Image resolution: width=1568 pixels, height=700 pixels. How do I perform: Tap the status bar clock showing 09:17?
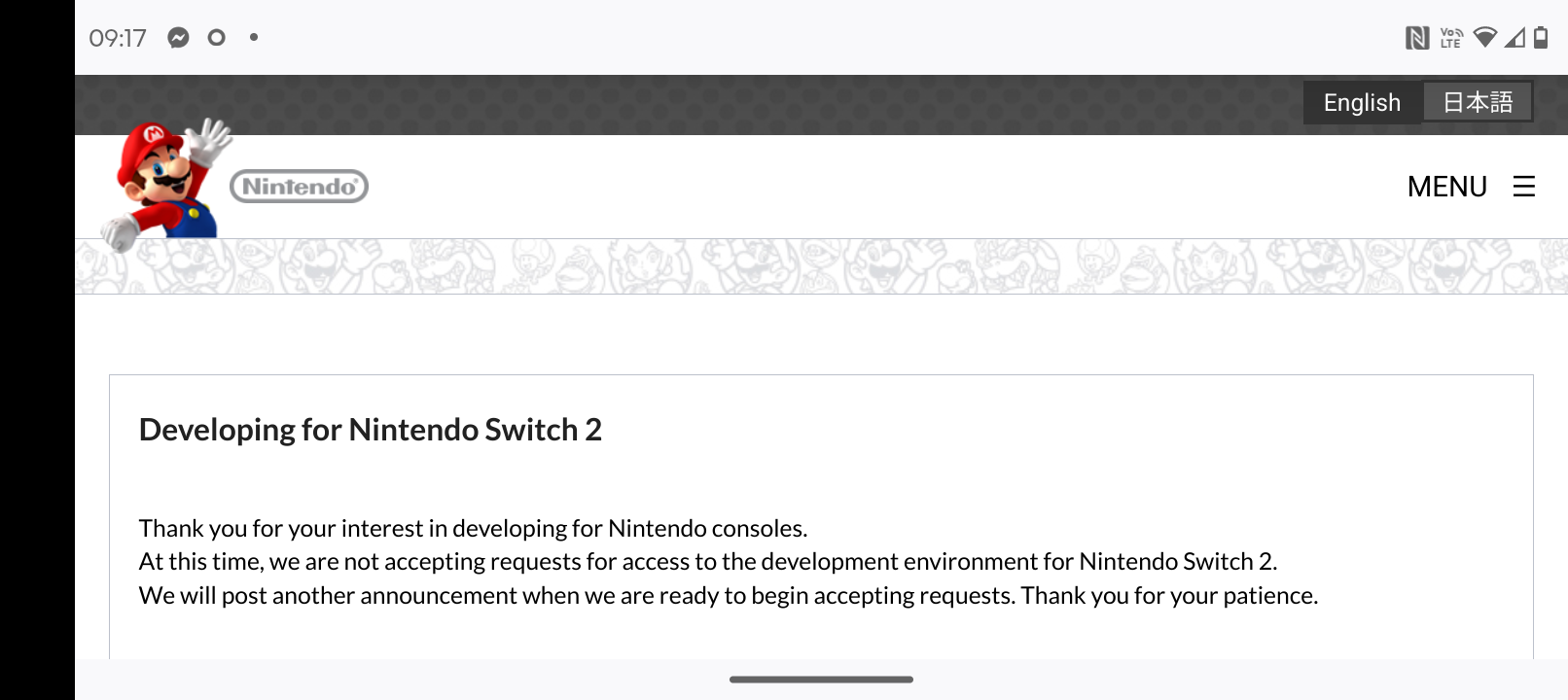point(117,38)
